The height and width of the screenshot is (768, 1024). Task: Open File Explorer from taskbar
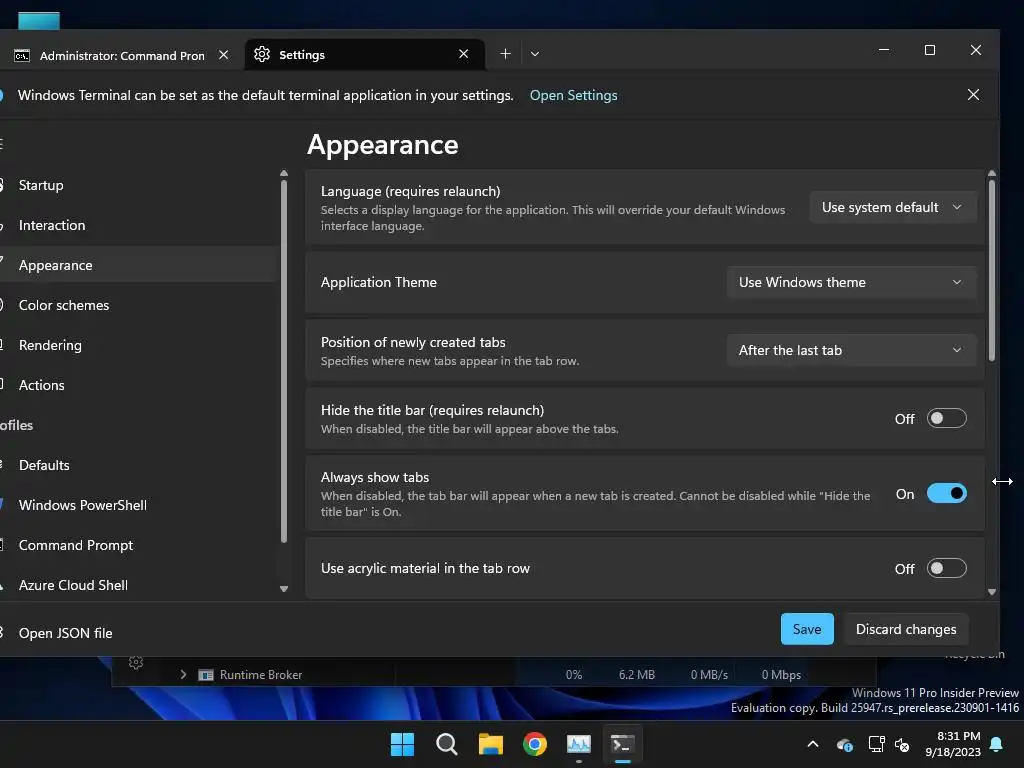(490, 744)
